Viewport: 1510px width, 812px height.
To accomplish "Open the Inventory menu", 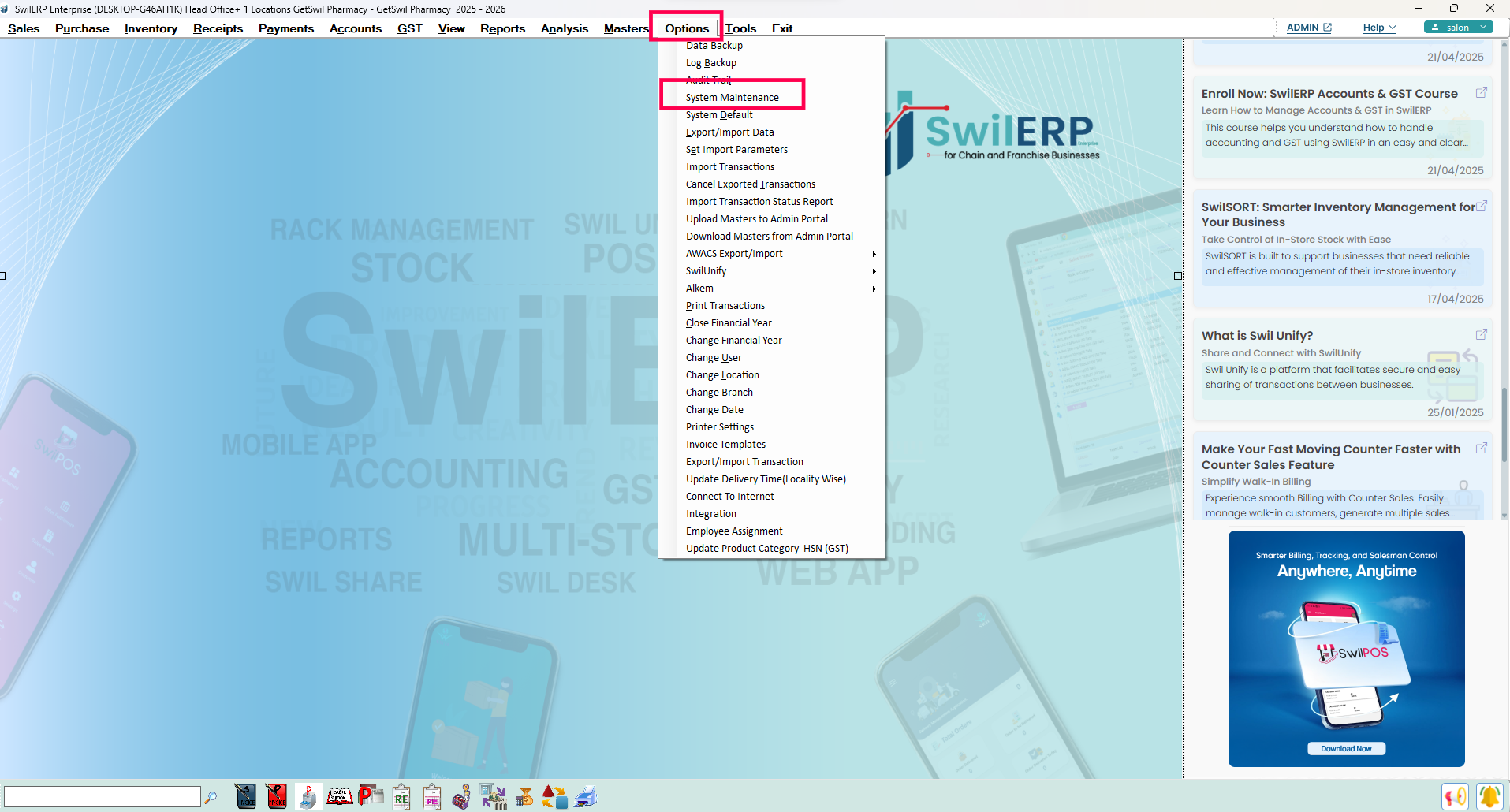I will click(151, 28).
